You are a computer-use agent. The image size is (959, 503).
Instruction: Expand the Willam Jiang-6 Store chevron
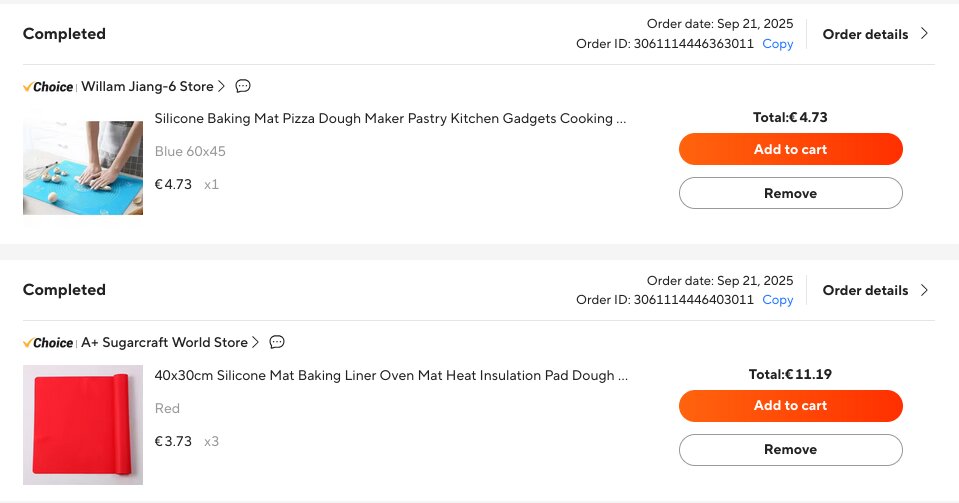222,86
